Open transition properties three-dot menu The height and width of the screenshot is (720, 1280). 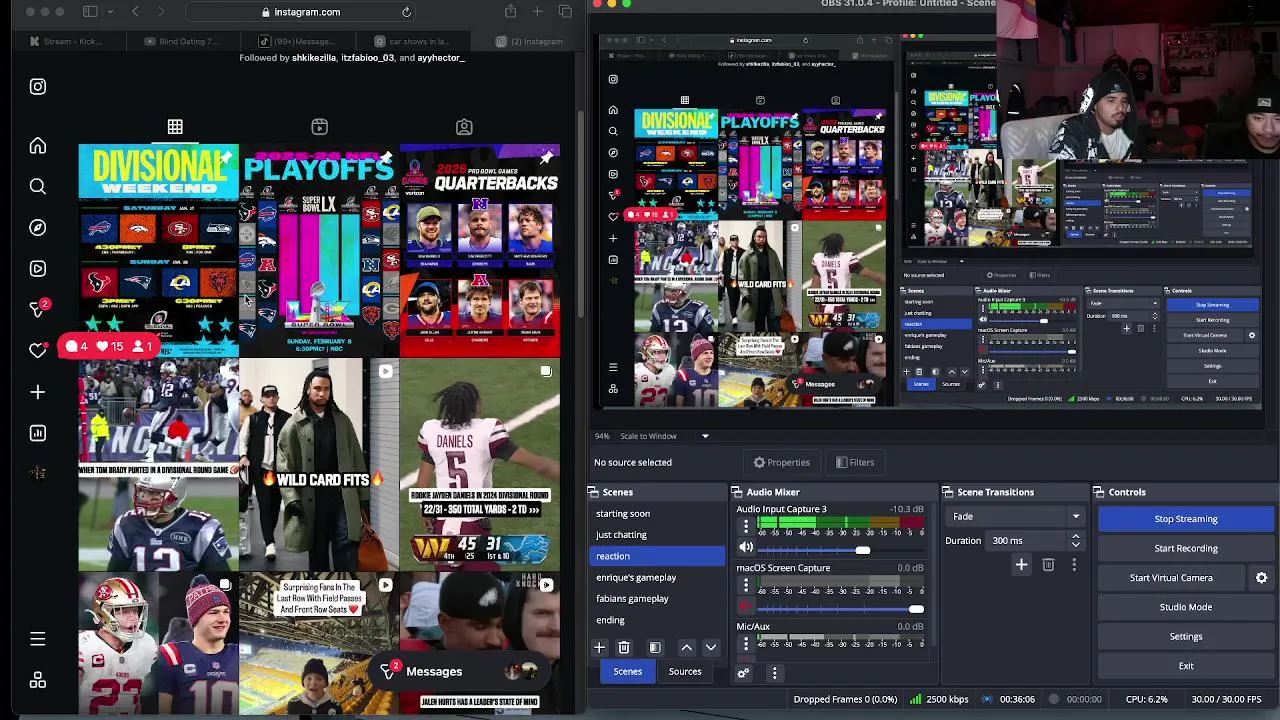pyautogui.click(x=1074, y=565)
